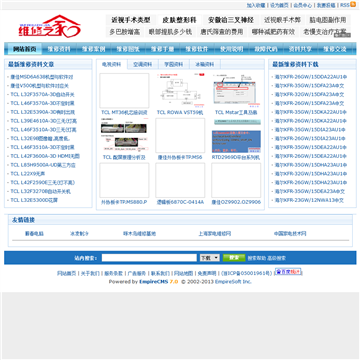Click the 设为首页 link at top
The height and width of the screenshot is (360, 360).
click(x=279, y=5)
